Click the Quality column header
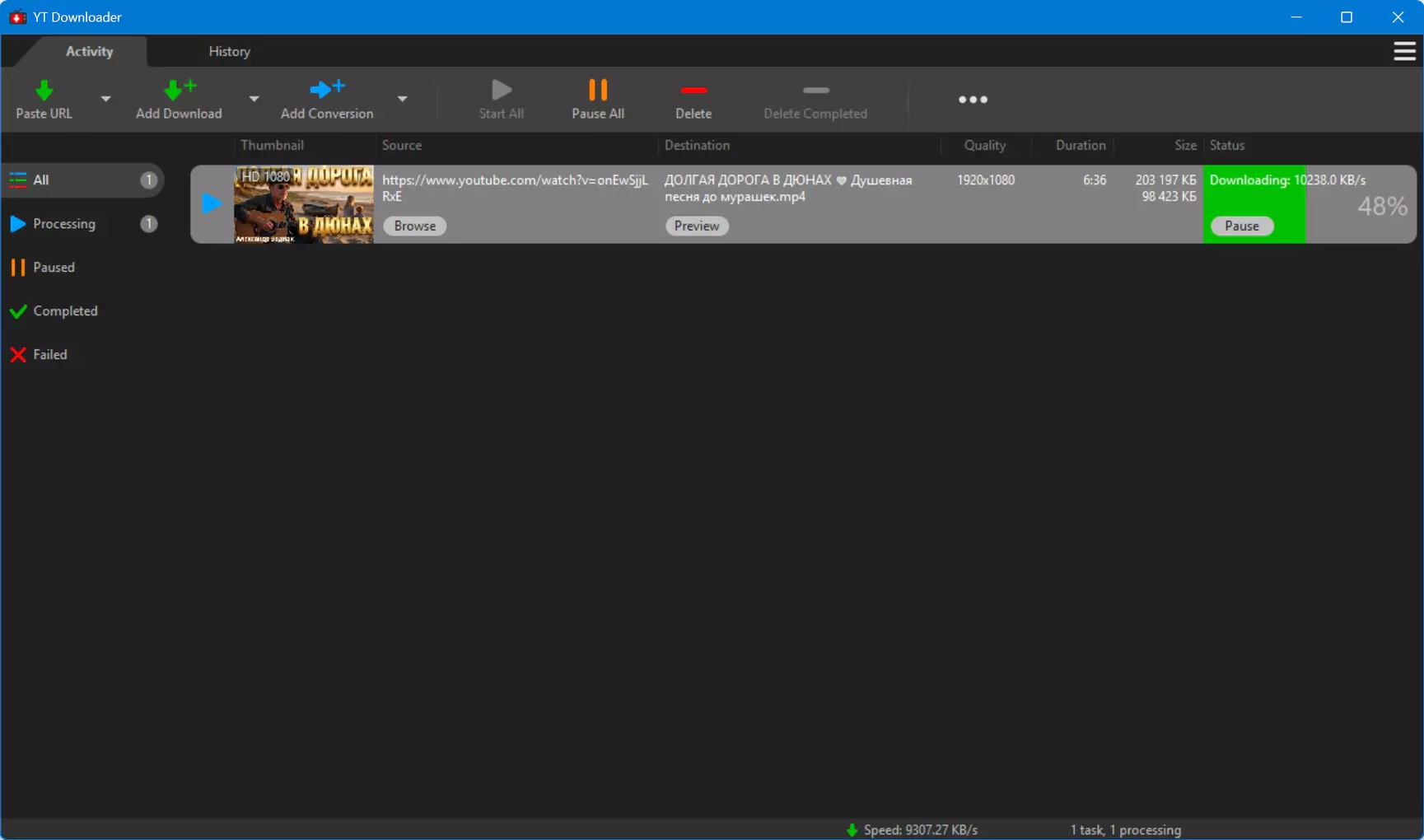Screen dimensions: 1424x840 point(985,145)
